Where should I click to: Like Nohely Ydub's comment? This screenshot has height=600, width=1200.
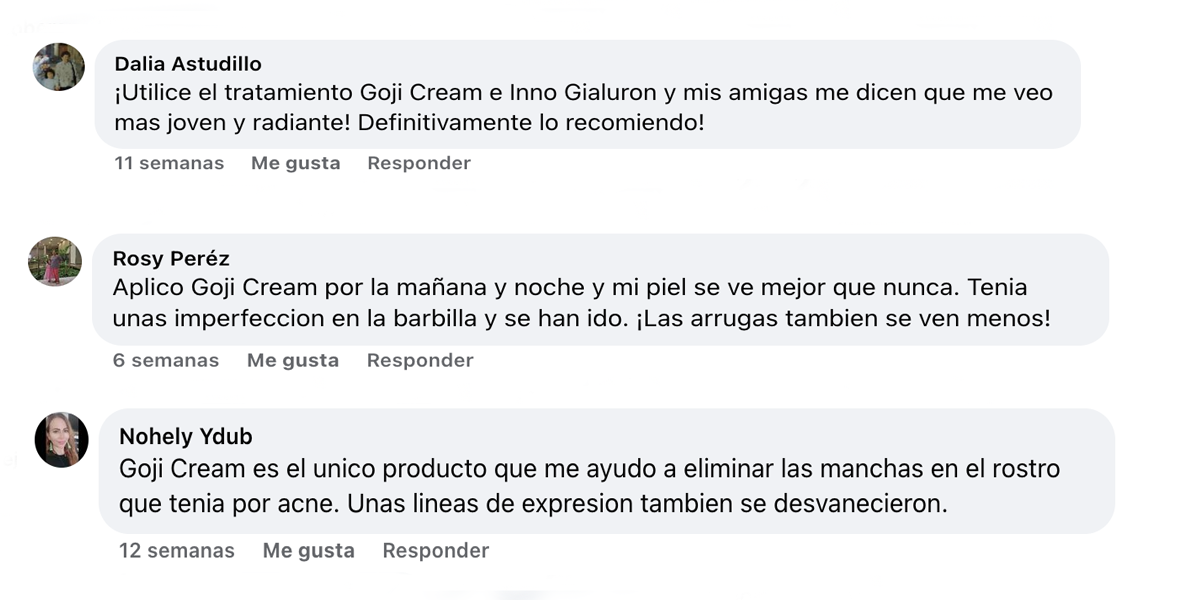tap(308, 550)
